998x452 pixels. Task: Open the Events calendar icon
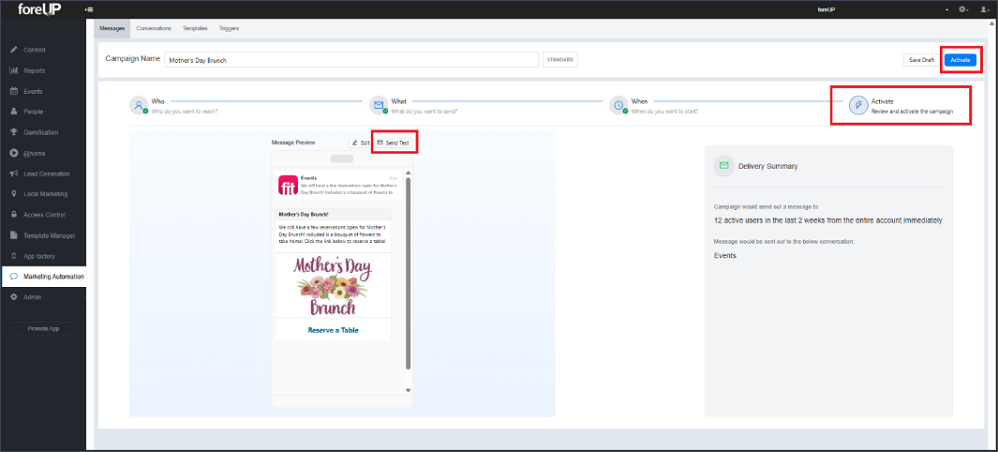pos(13,91)
